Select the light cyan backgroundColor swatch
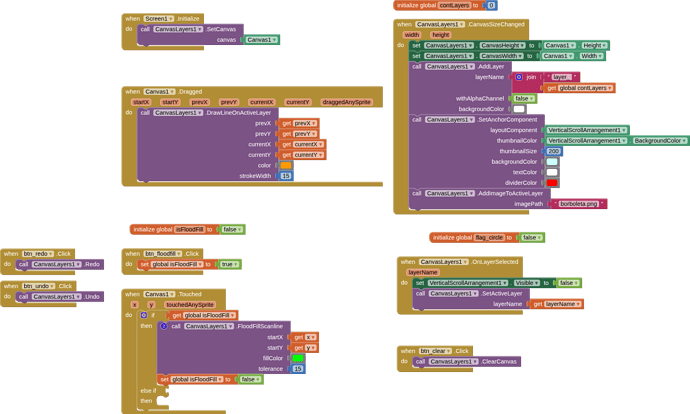The image size is (690, 414). coord(552,161)
